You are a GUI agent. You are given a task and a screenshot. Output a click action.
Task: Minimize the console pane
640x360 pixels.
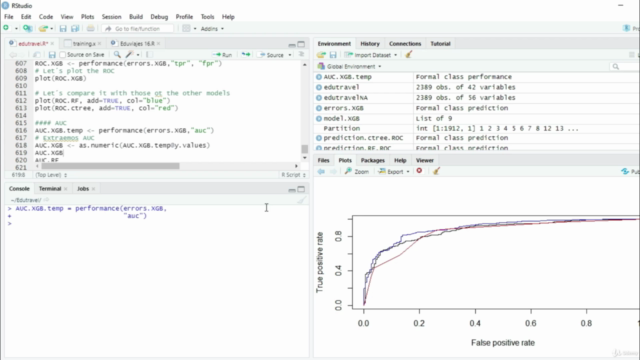(x=292, y=189)
